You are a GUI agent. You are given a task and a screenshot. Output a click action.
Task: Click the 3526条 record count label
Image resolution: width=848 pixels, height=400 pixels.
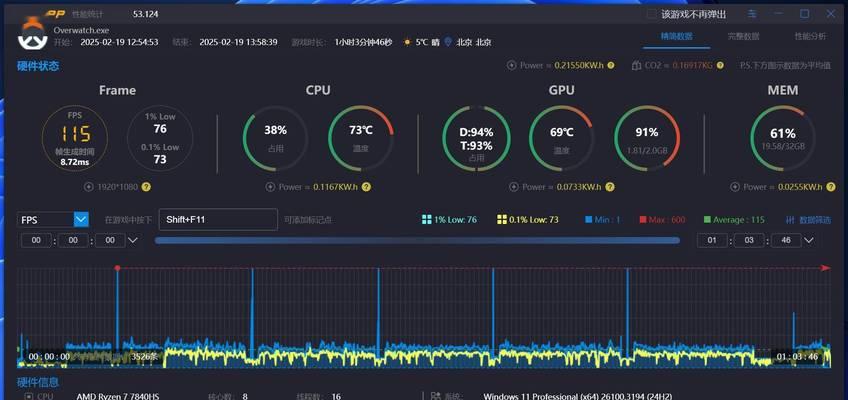tap(145, 357)
